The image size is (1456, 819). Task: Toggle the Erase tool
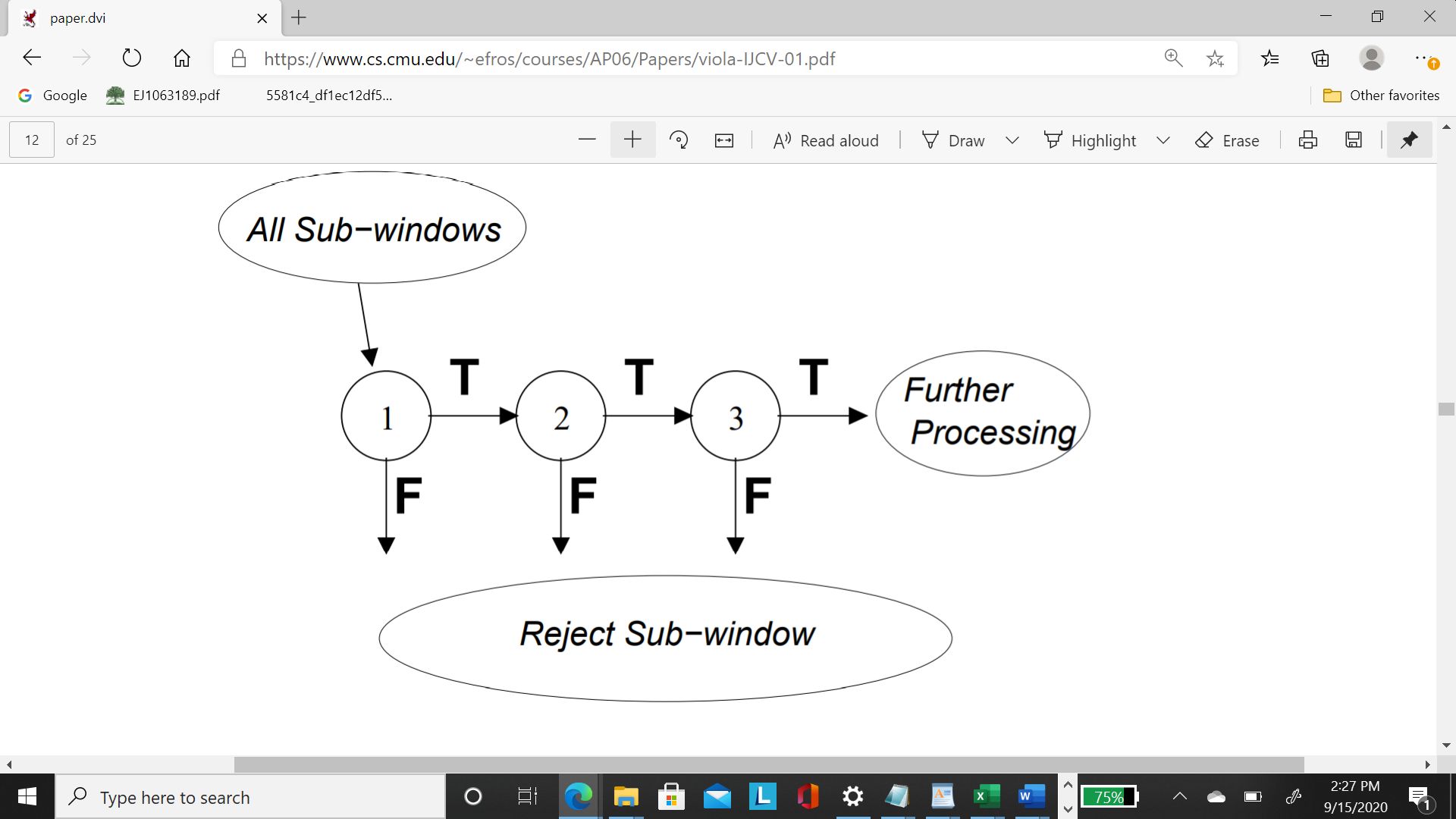click(1226, 140)
